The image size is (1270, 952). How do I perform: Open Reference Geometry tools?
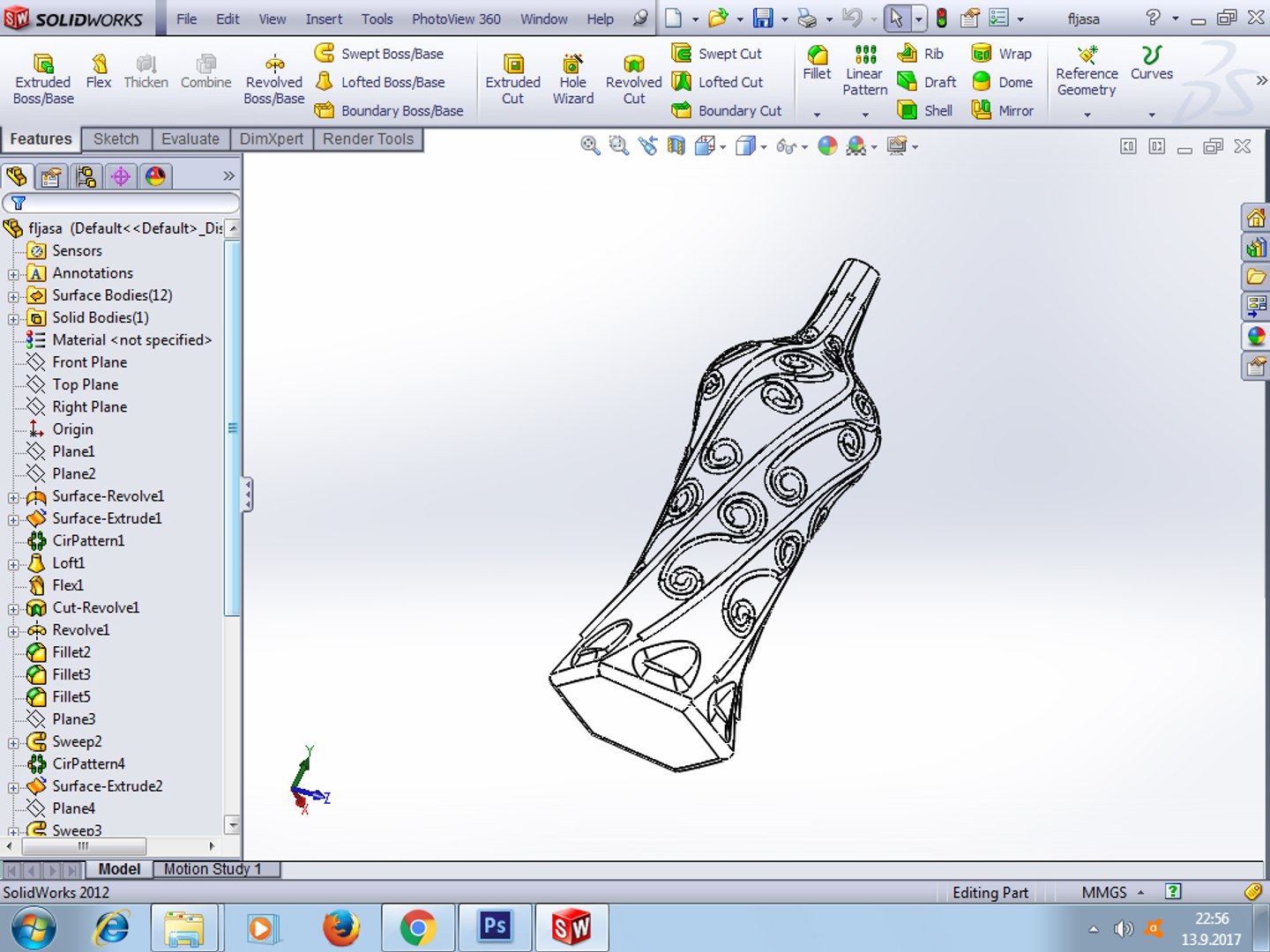tap(1087, 71)
